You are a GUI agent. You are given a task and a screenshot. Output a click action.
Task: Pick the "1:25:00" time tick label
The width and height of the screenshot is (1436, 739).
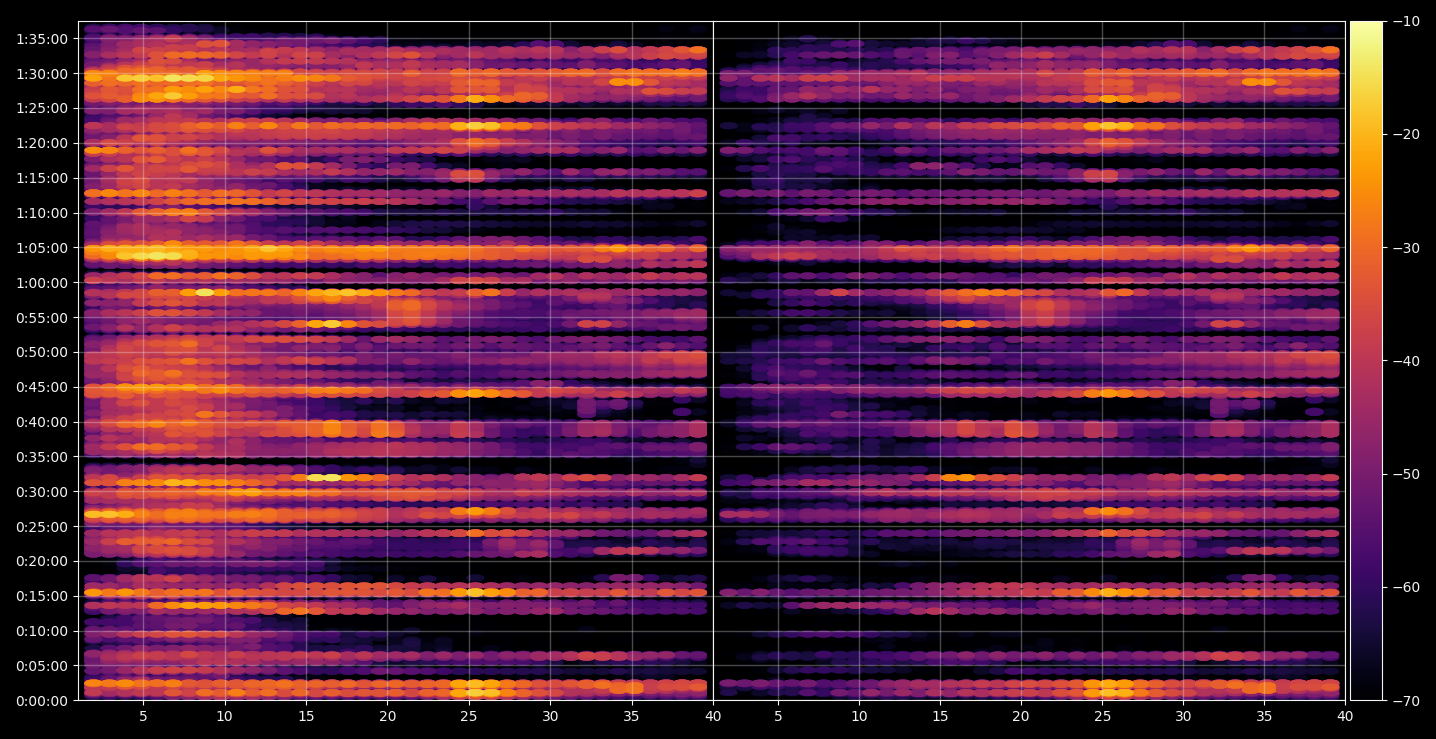43,108
